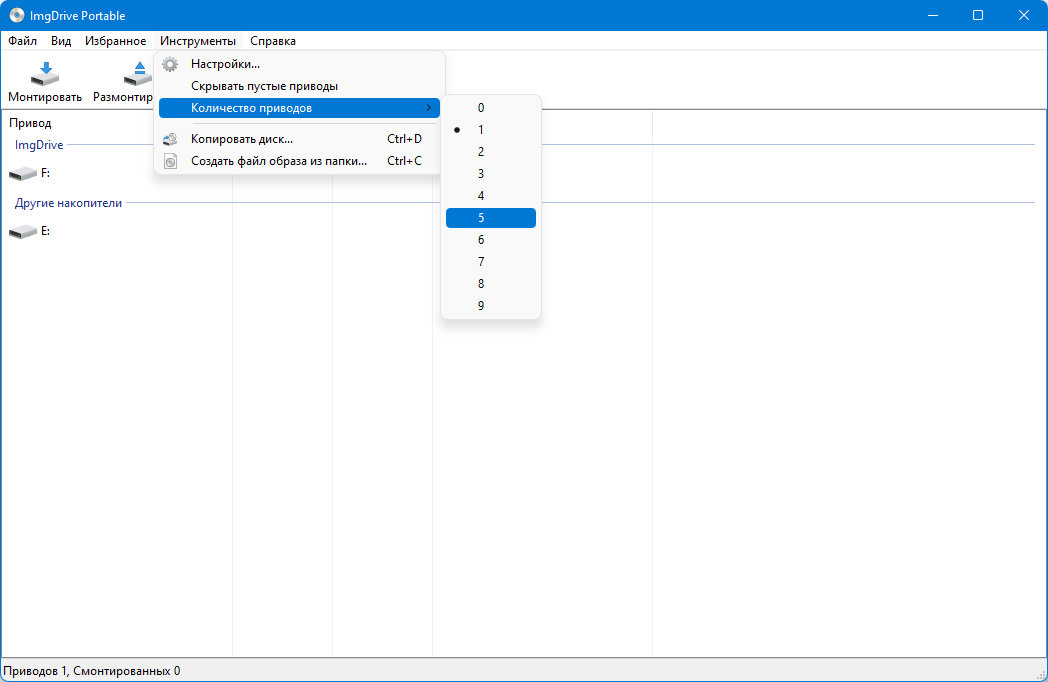Open the Справка menu
Screen dimensions: 1048x682
(x=273, y=41)
